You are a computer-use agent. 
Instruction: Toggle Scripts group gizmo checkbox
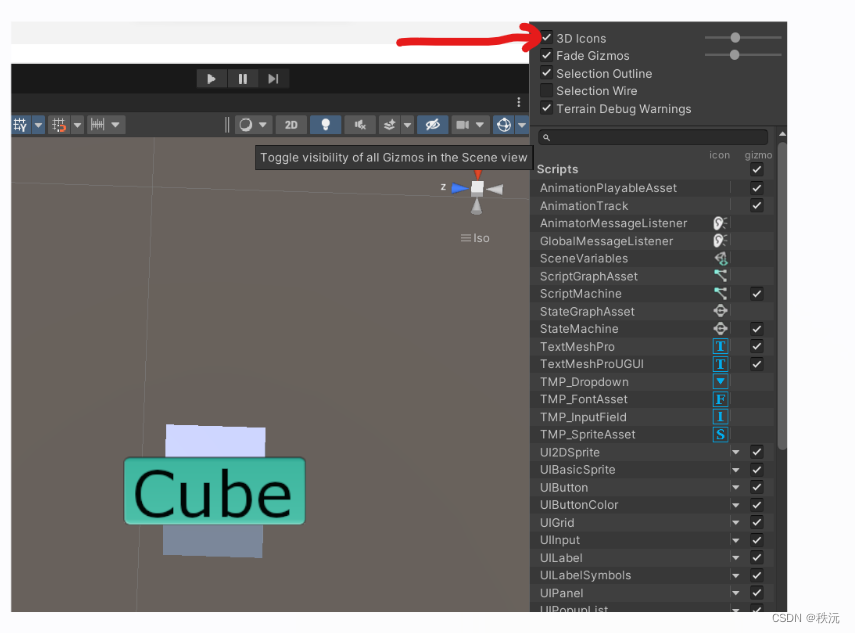pos(756,170)
